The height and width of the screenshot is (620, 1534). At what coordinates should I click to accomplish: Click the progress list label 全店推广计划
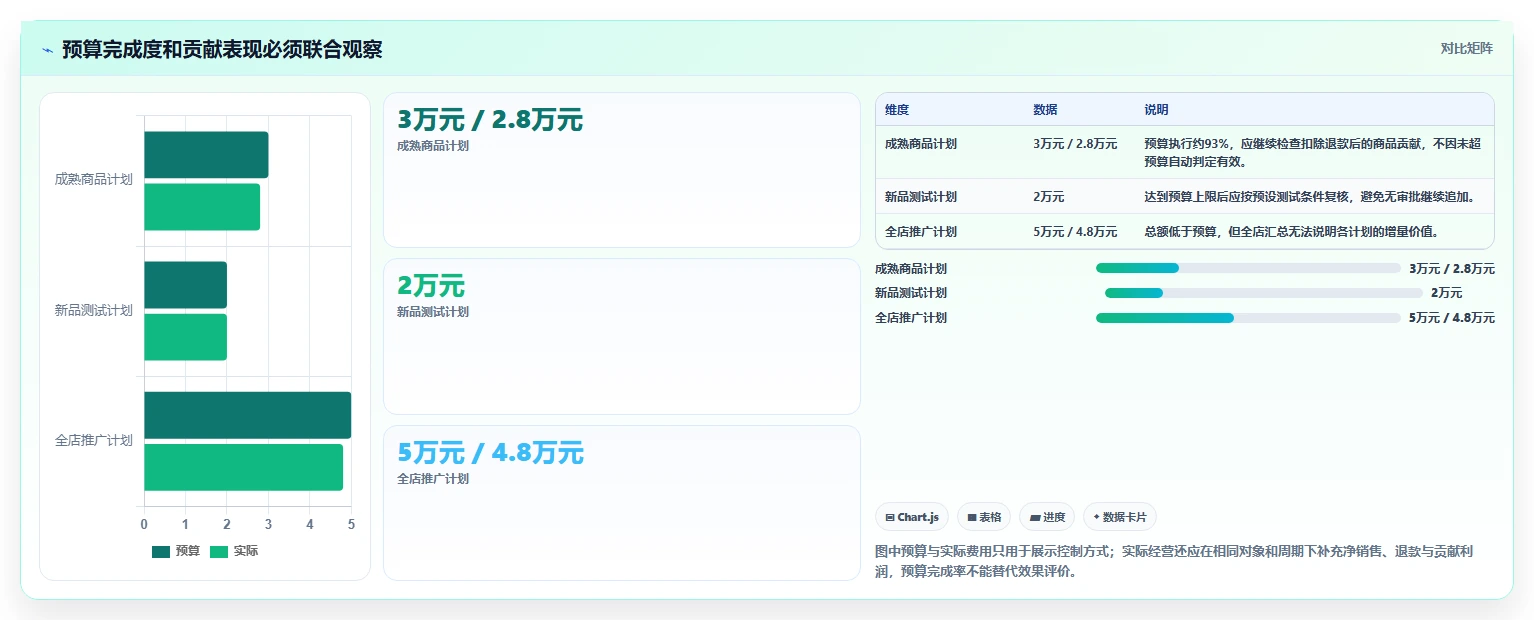pos(911,318)
